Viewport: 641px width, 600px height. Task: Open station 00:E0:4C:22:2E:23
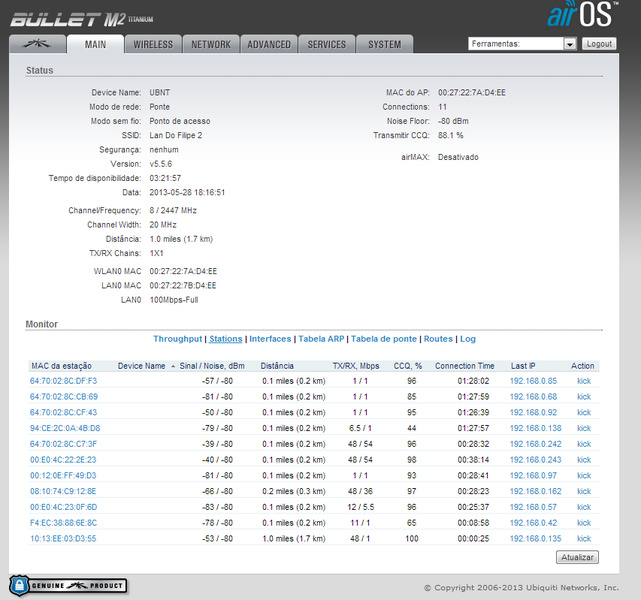click(x=63, y=460)
